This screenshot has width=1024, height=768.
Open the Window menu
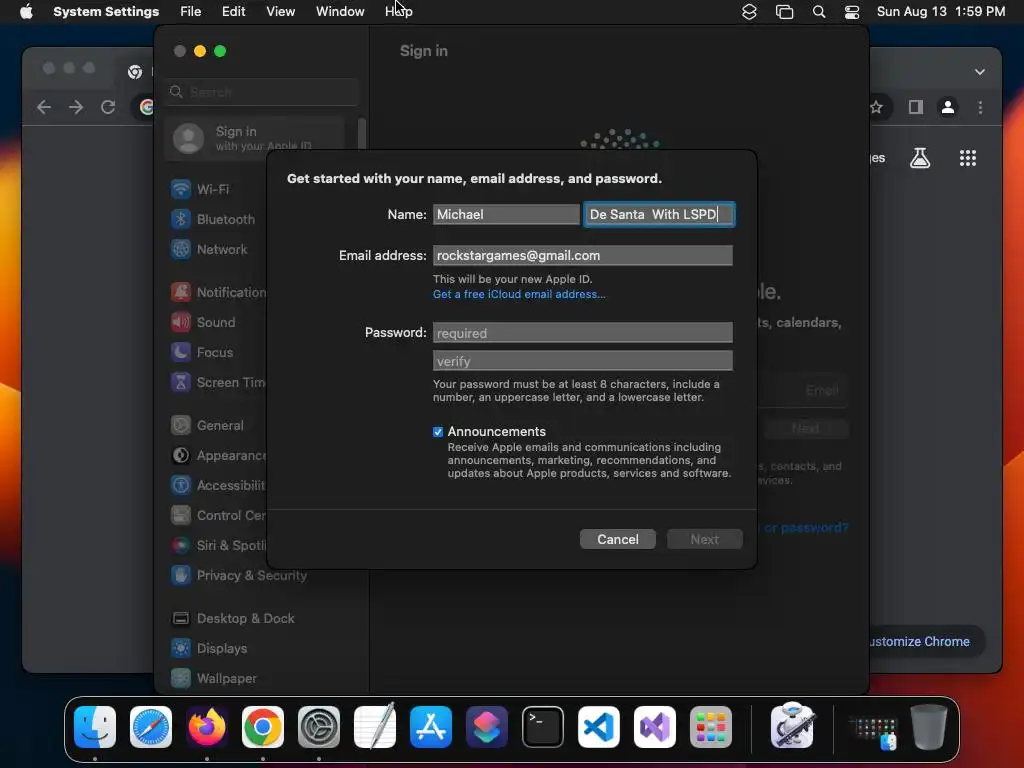point(340,12)
